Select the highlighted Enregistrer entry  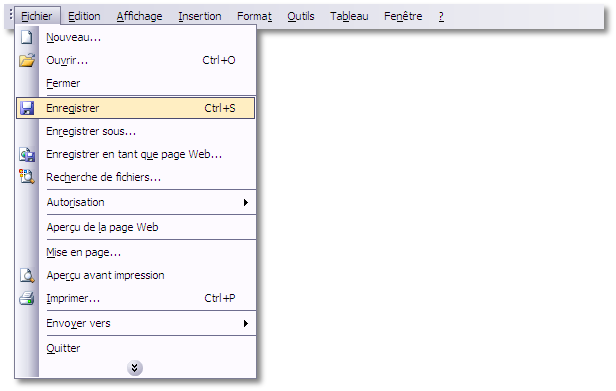coord(136,108)
